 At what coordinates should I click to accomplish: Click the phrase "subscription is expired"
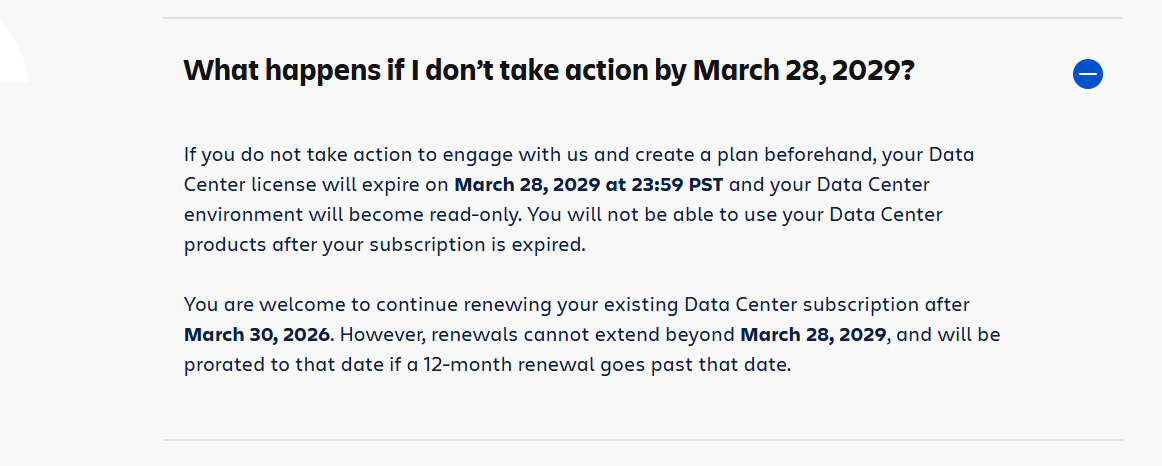pyautogui.click(x=480, y=245)
